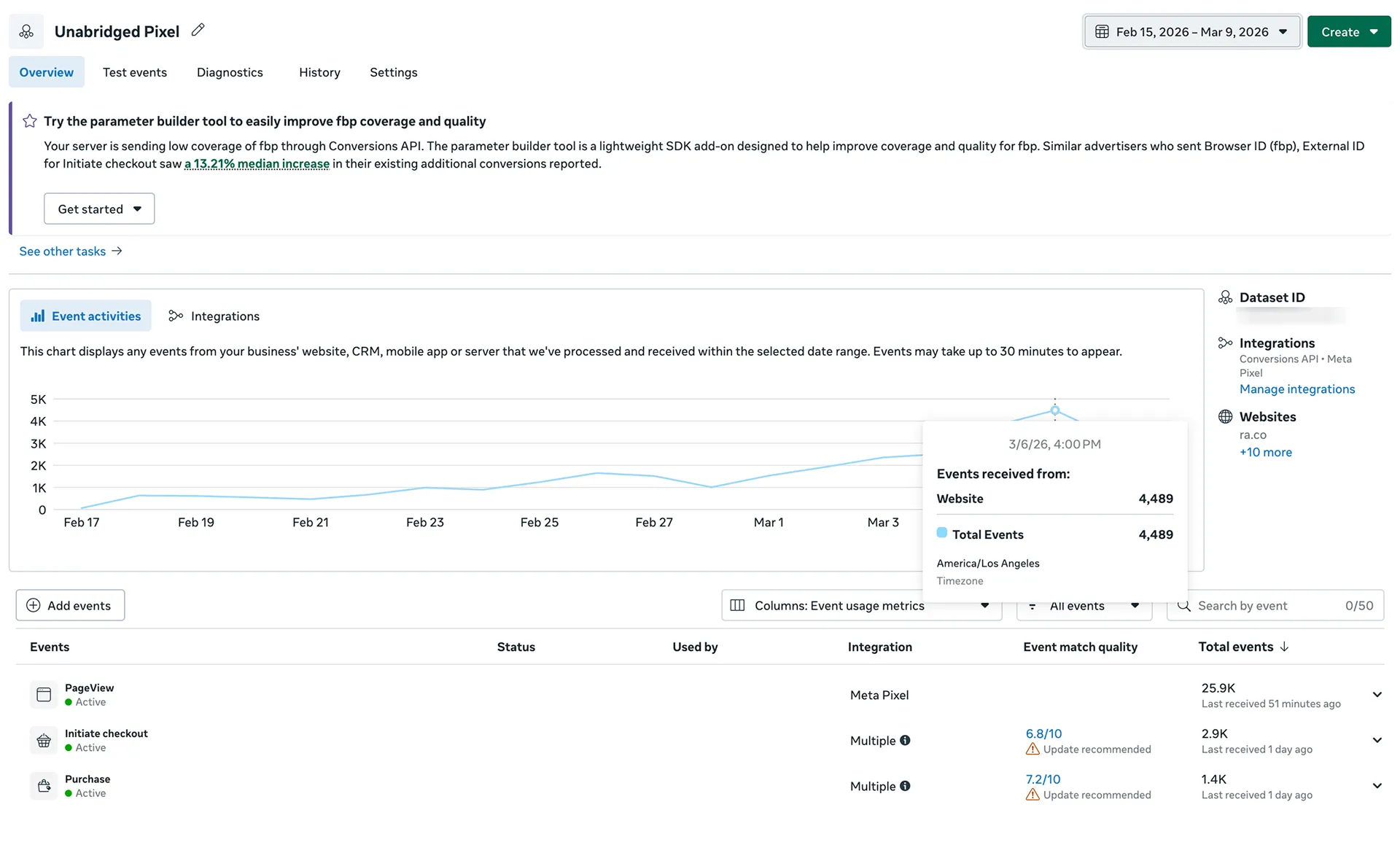Click the PageView event icon
The height and width of the screenshot is (861, 1400).
click(44, 695)
